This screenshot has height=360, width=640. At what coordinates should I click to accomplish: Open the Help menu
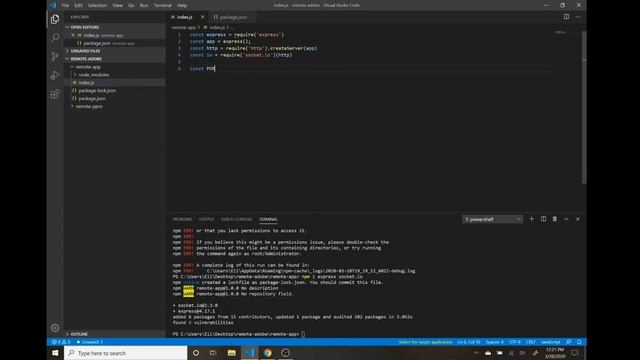(x=182, y=5)
